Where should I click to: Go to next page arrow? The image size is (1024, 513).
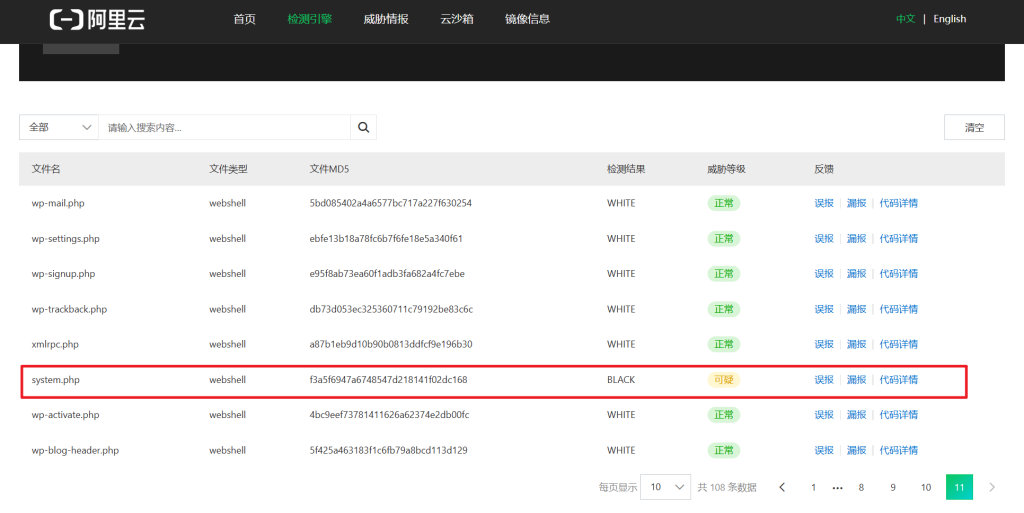click(x=992, y=487)
